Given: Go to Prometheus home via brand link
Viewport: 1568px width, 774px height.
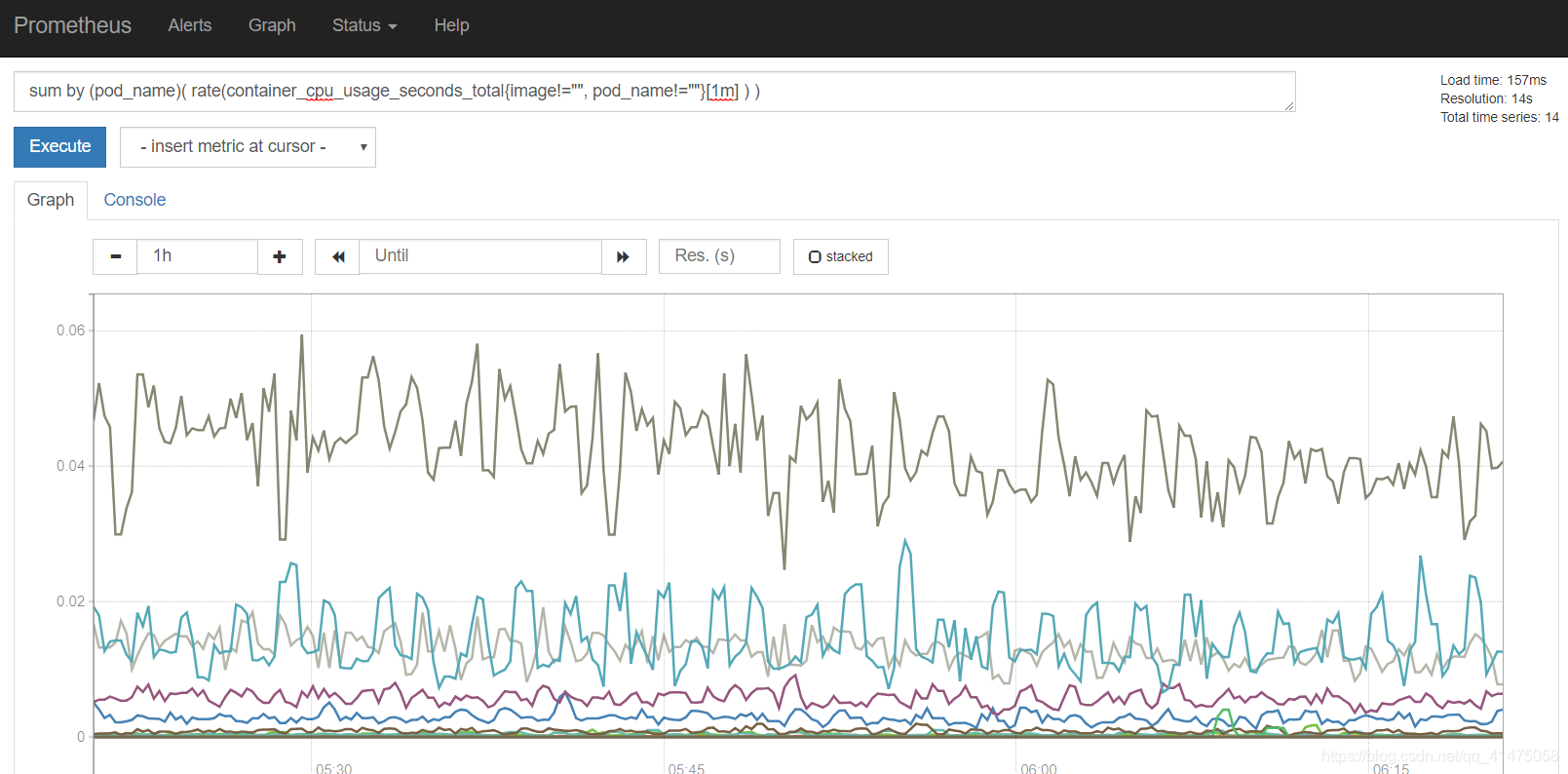Looking at the screenshot, I should [72, 25].
